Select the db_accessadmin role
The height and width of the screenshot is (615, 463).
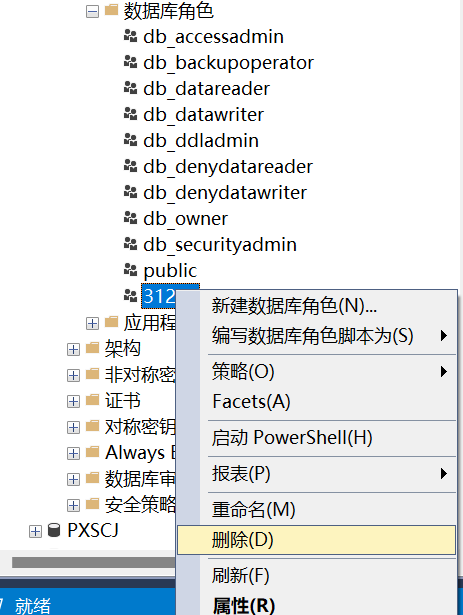(213, 37)
